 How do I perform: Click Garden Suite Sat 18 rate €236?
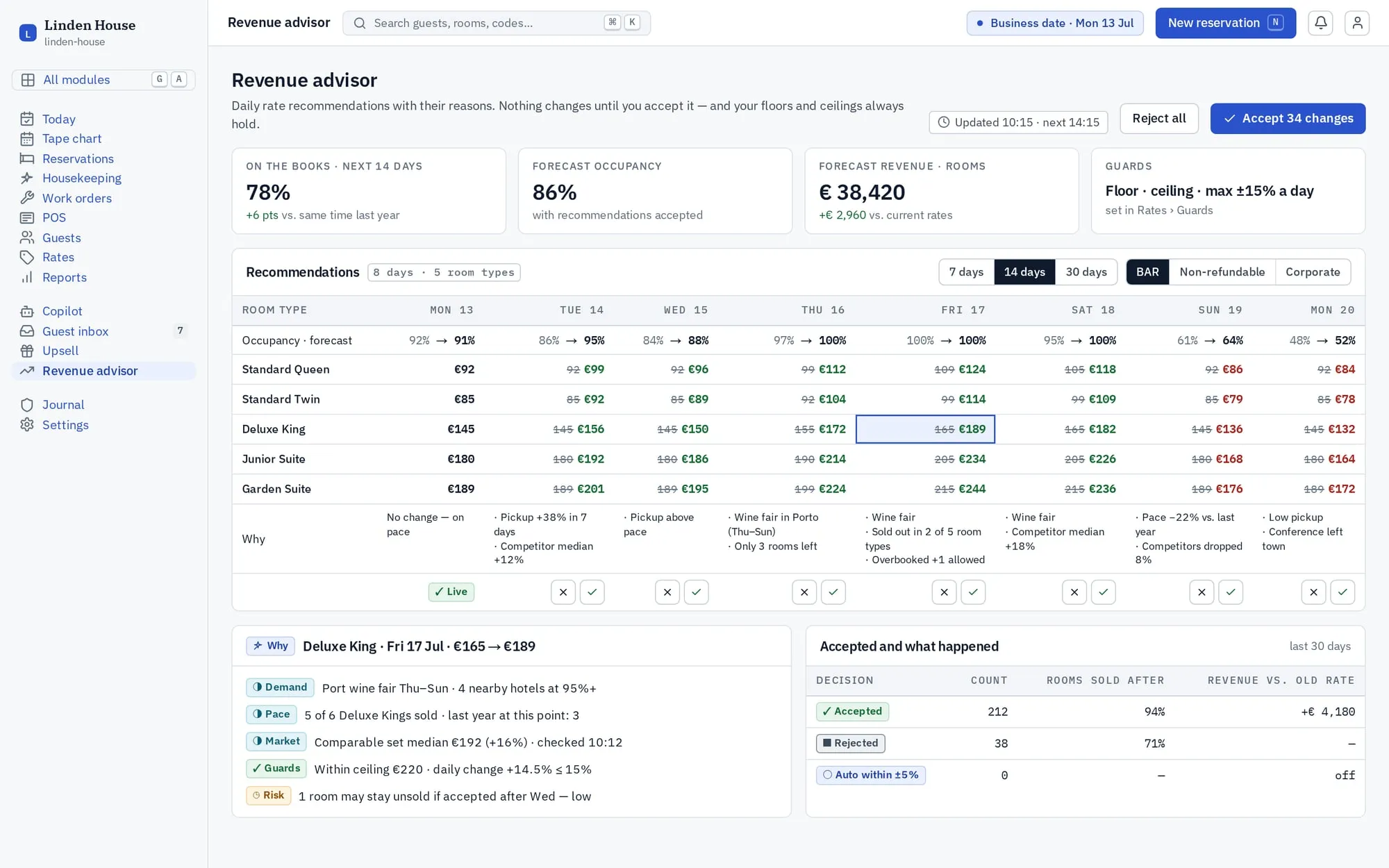(x=1102, y=489)
